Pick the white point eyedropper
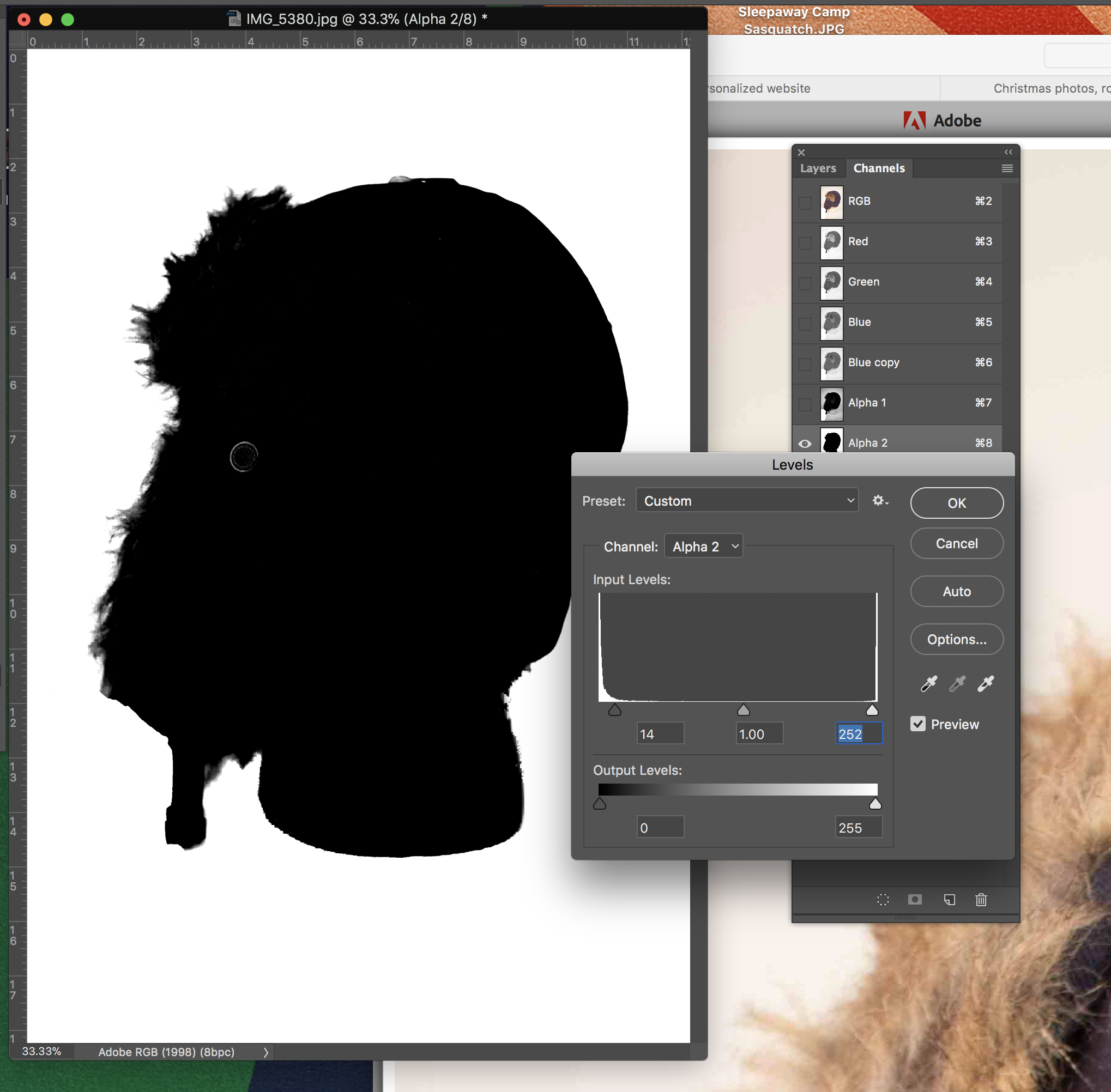The width and height of the screenshot is (1111, 1092). [985, 684]
